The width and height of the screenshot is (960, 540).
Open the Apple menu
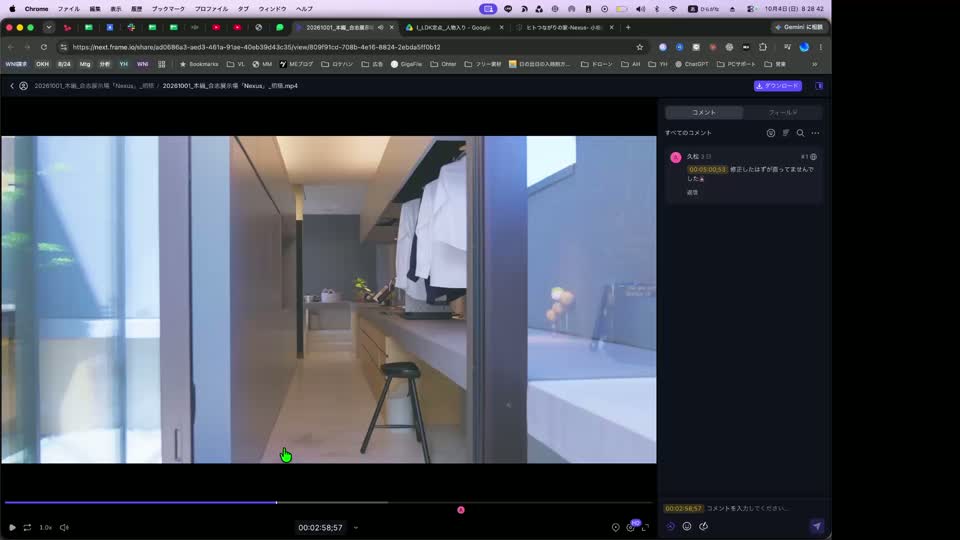tap(12, 9)
